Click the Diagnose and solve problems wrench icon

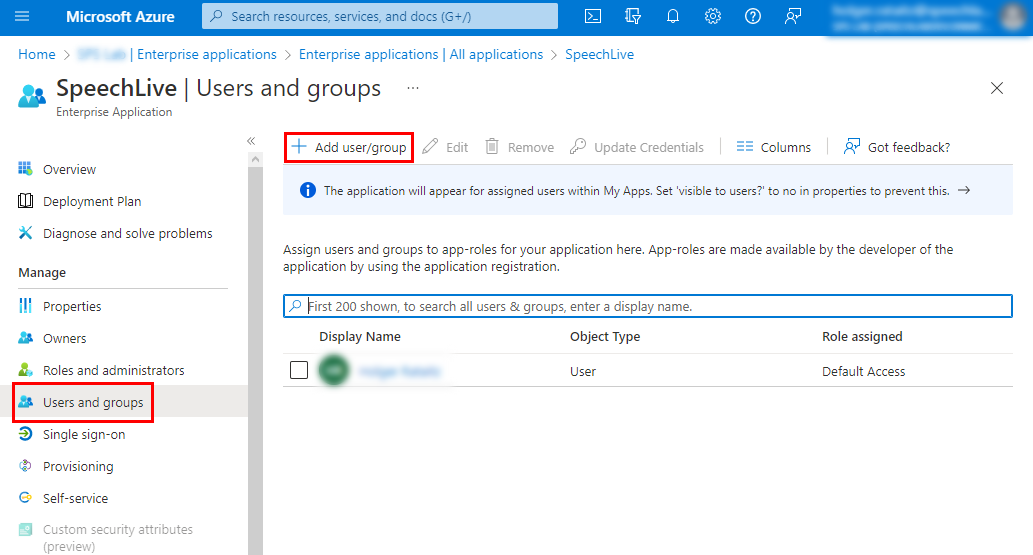coord(26,233)
